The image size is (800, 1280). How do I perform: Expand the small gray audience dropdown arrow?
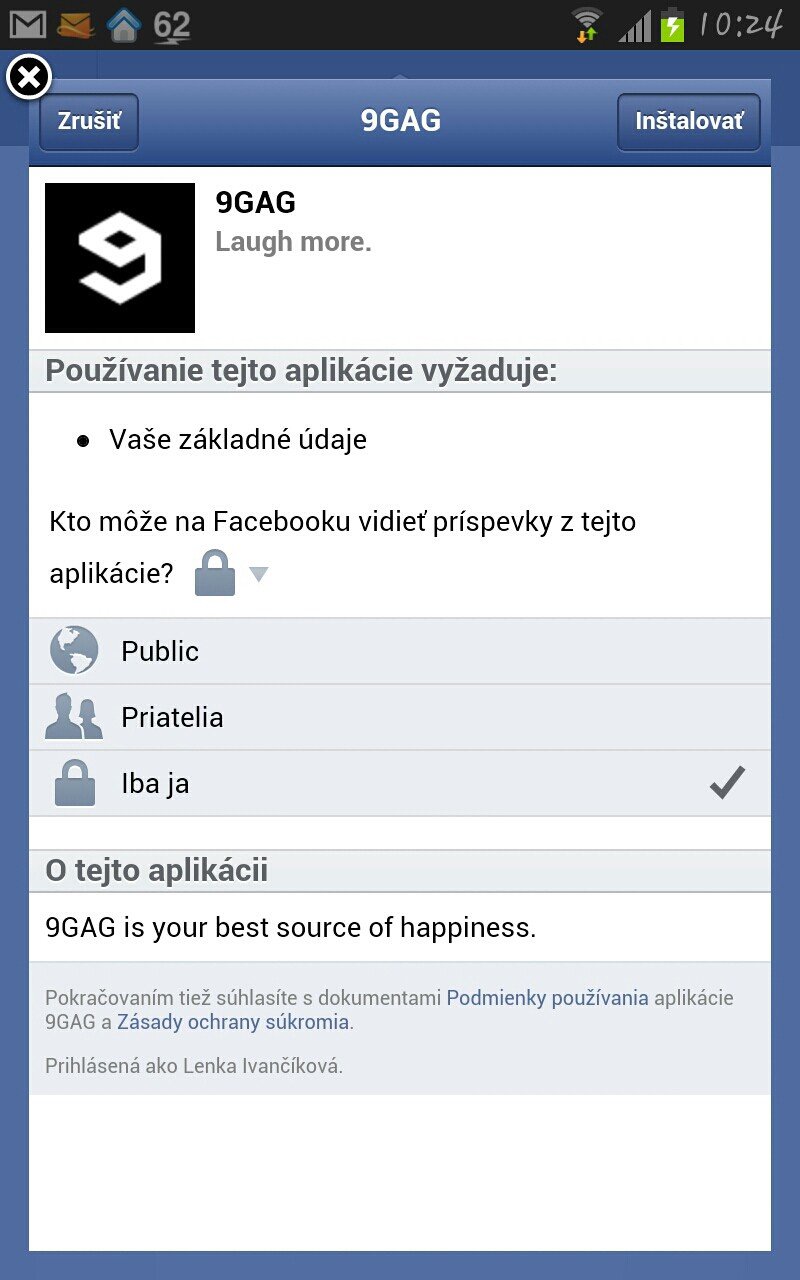point(258,574)
